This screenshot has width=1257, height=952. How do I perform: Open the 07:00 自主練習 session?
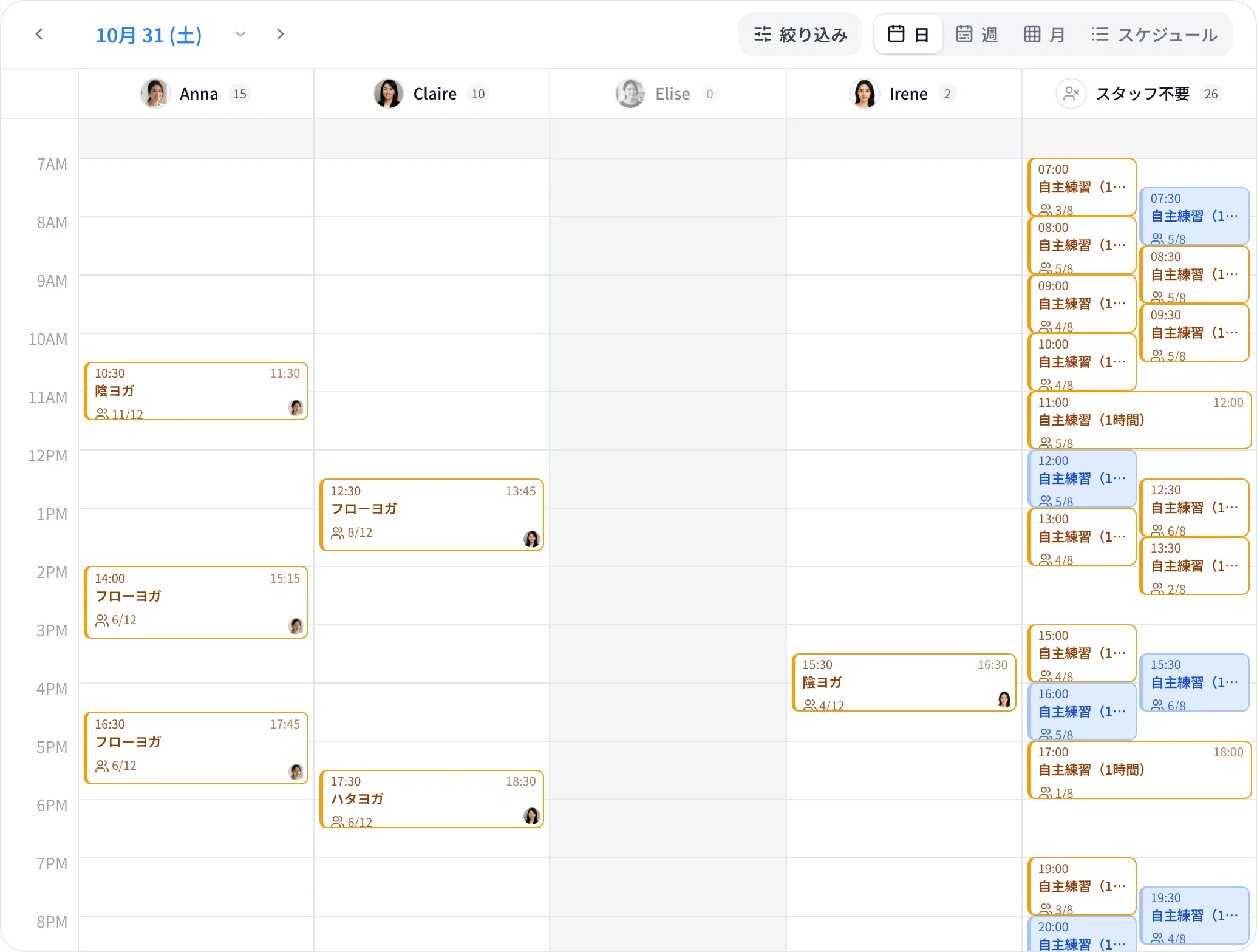point(1082,187)
